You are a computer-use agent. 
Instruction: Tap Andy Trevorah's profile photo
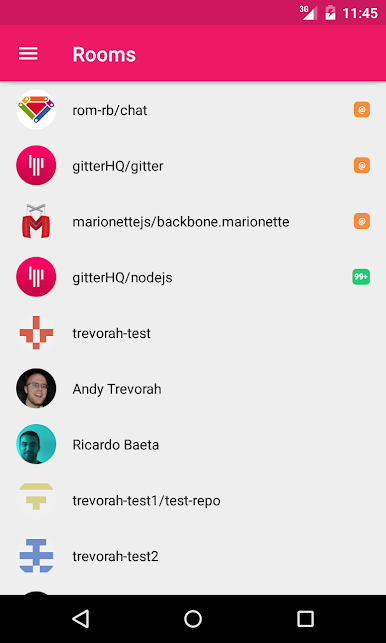pos(36,389)
